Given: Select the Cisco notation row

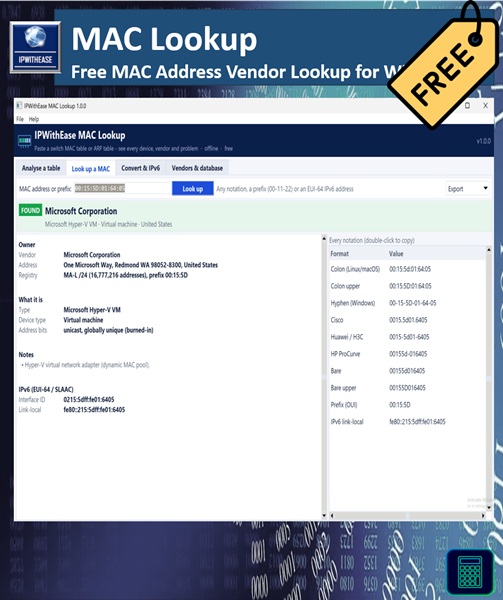Looking at the screenshot, I should [407, 320].
